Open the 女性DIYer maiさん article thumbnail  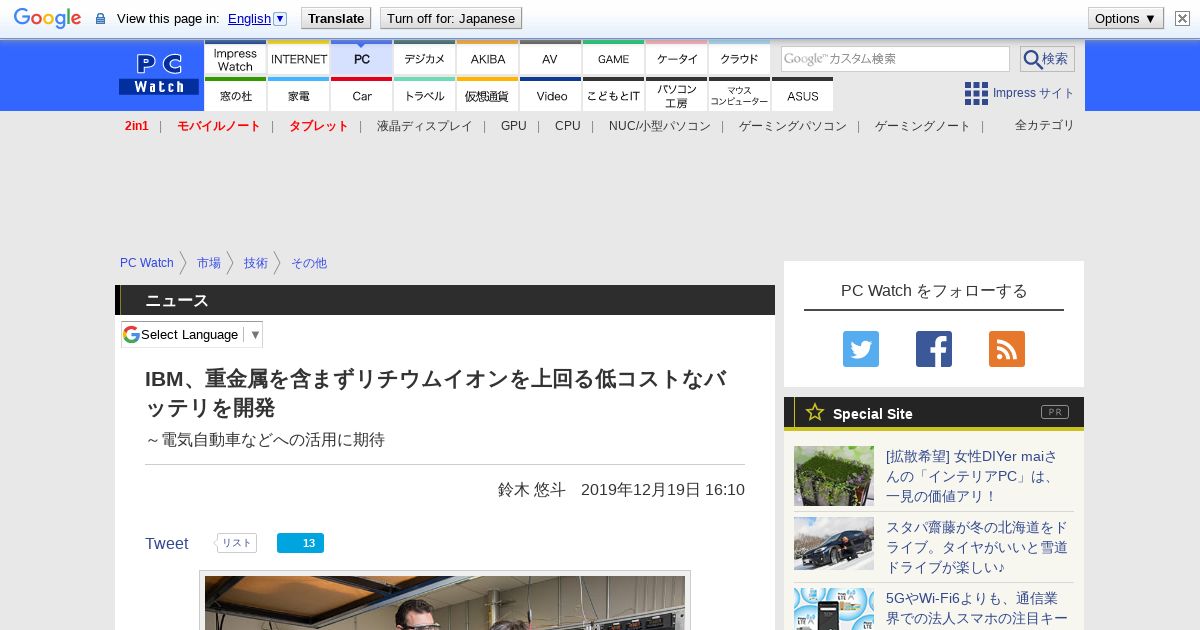[834, 476]
